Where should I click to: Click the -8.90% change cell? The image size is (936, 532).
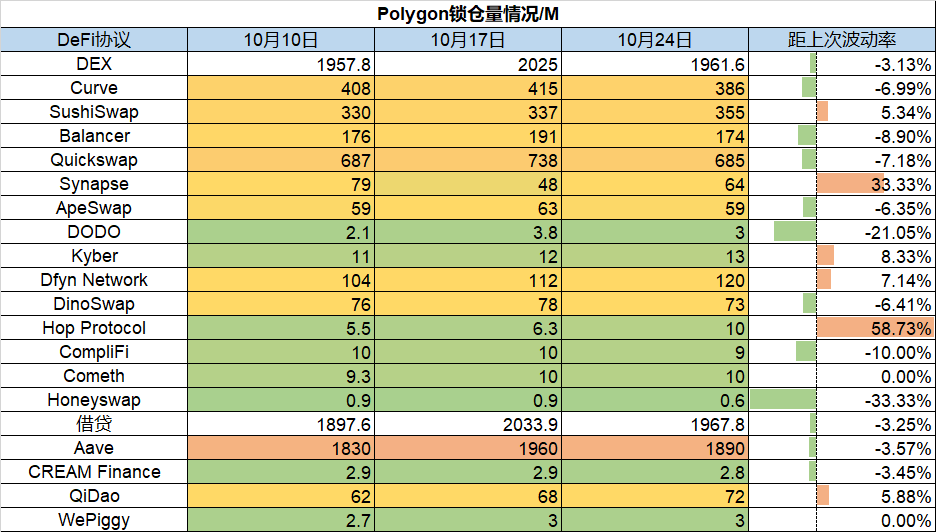point(842,136)
